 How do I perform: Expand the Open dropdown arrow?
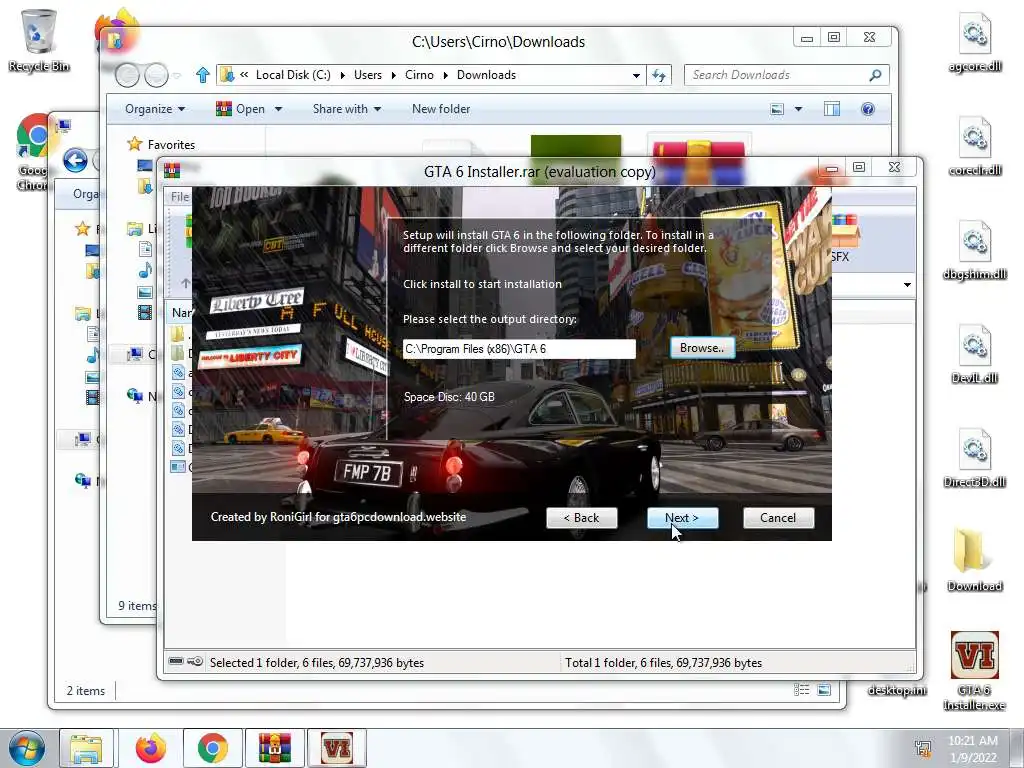click(278, 109)
